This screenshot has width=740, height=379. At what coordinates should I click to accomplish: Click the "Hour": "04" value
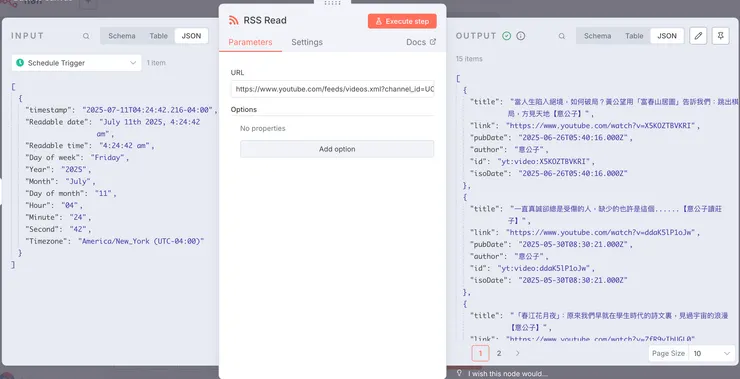pyautogui.click(x=70, y=205)
